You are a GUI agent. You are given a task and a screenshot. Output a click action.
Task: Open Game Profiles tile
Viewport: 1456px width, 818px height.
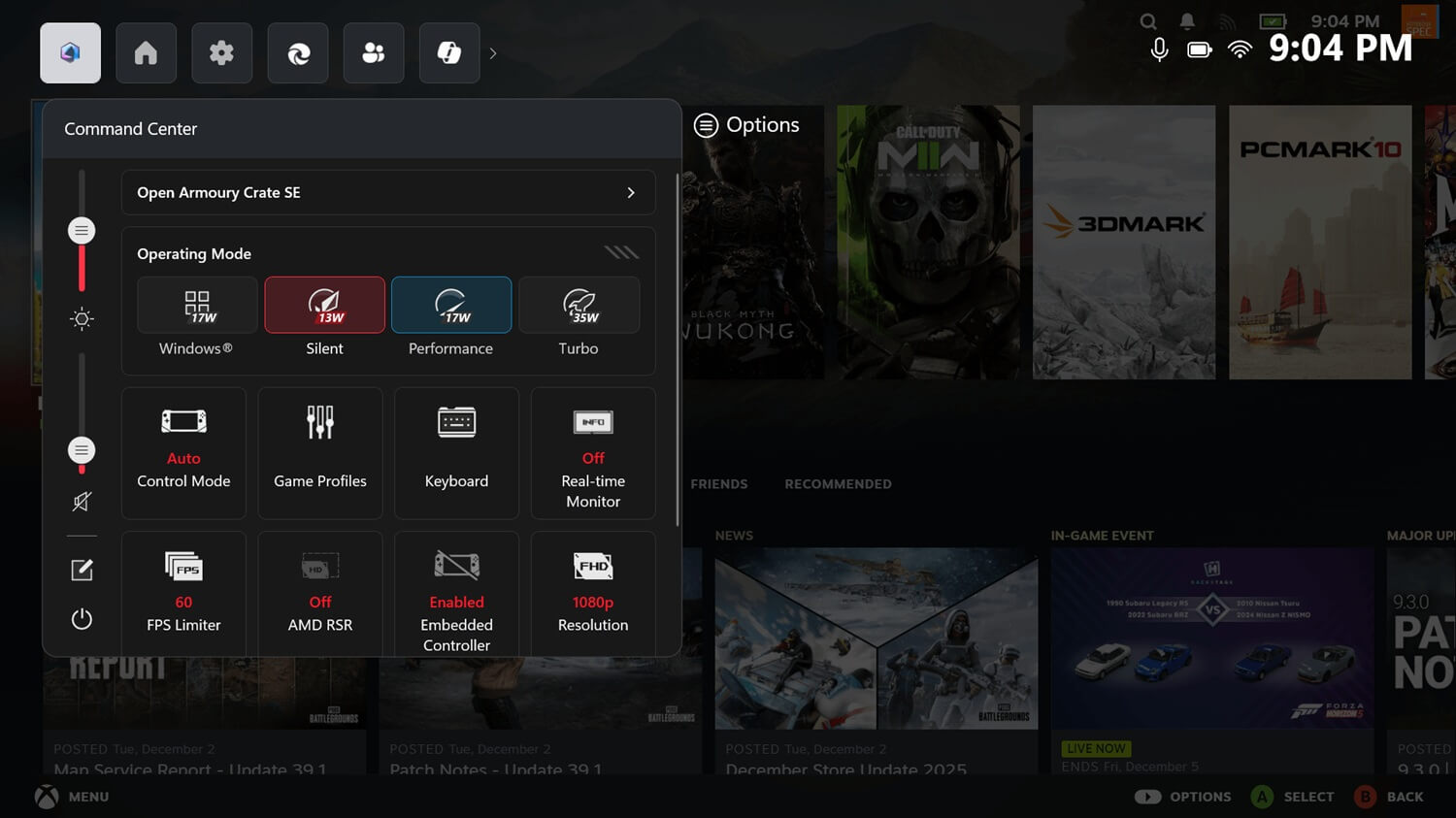(x=320, y=452)
